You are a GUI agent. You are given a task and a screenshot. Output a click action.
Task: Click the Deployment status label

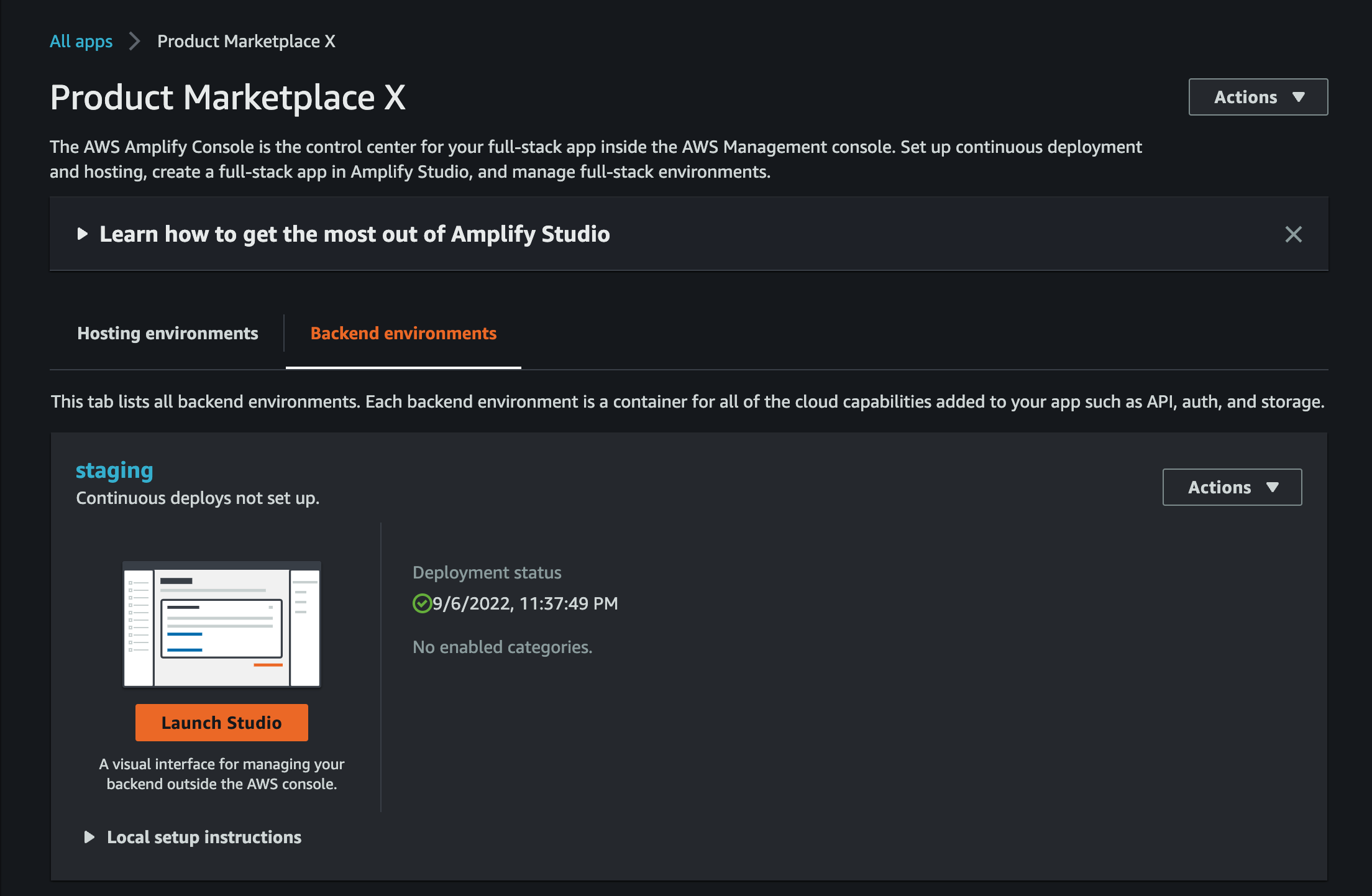pos(487,573)
